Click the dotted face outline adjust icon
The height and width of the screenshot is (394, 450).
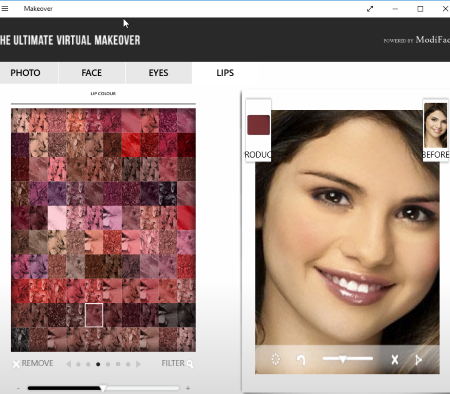click(276, 359)
